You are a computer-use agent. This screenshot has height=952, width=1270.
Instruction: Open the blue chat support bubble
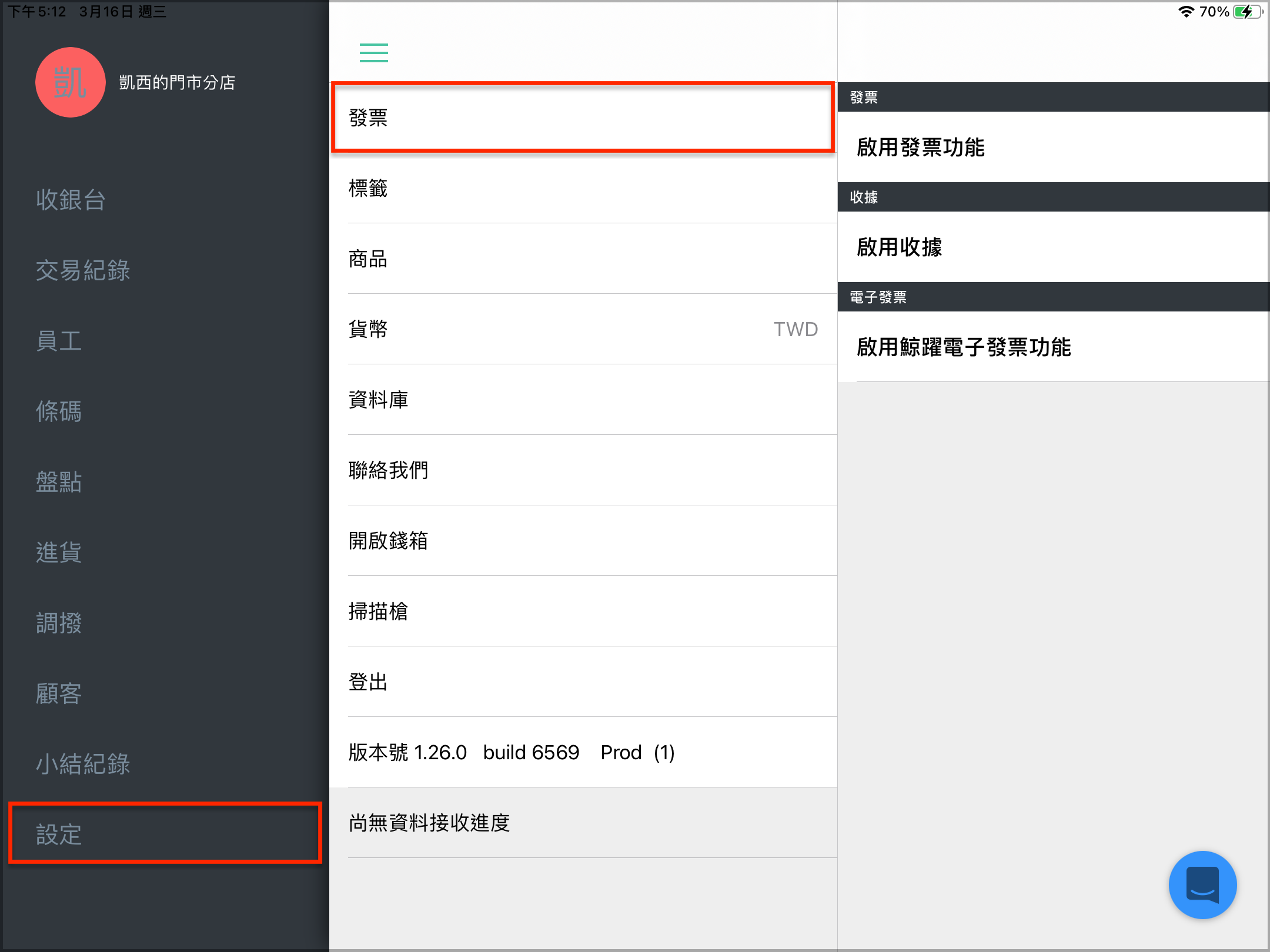coord(1202,884)
